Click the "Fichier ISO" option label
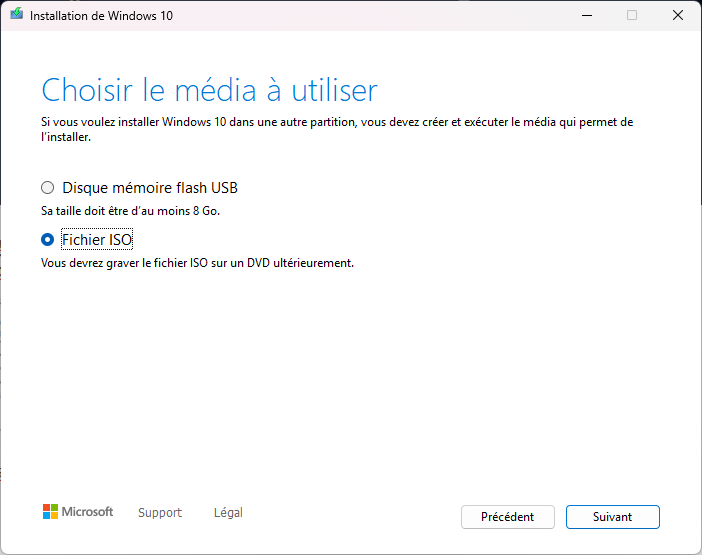 pos(97,240)
